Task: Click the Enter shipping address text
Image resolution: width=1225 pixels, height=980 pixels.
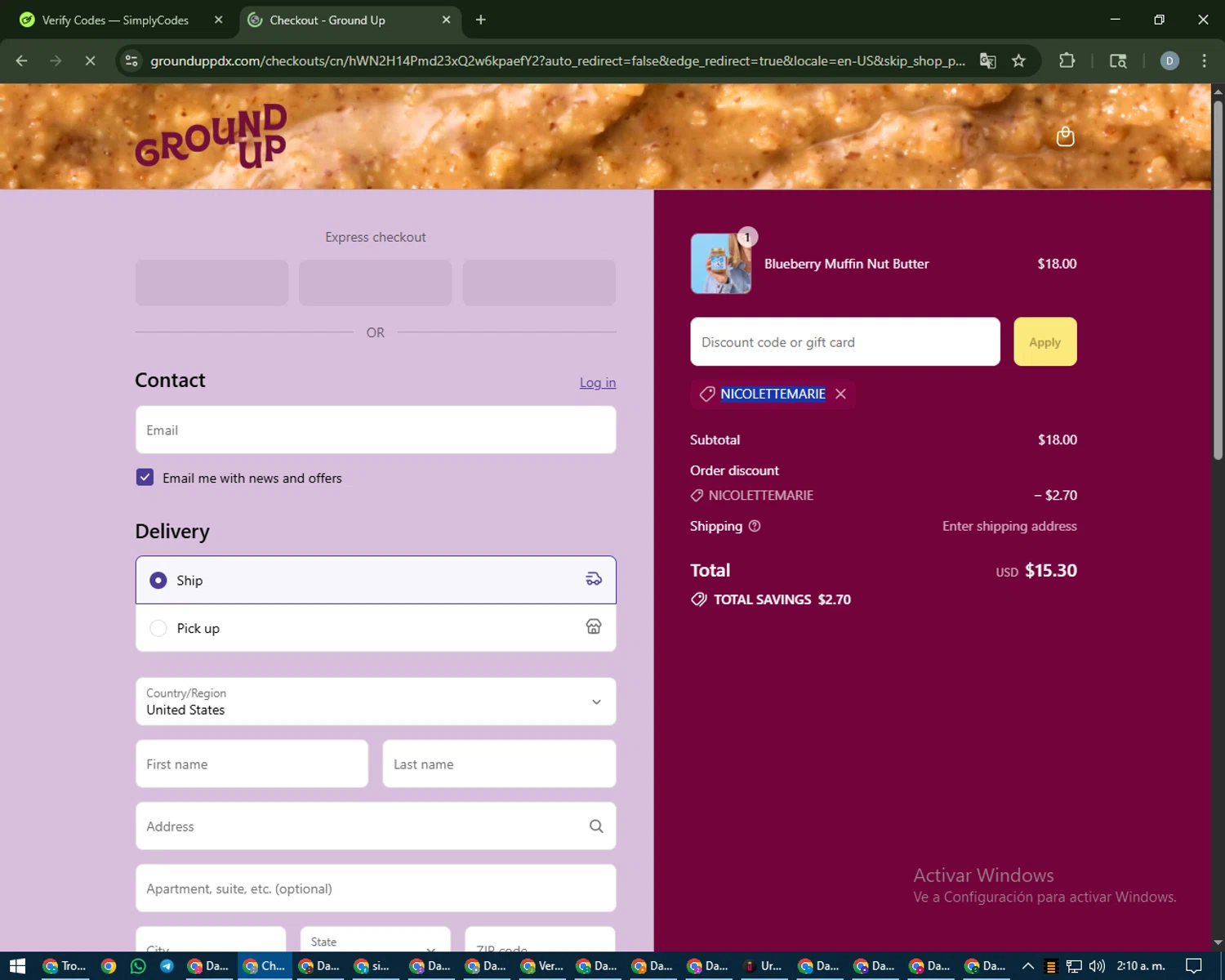Action: (1009, 526)
